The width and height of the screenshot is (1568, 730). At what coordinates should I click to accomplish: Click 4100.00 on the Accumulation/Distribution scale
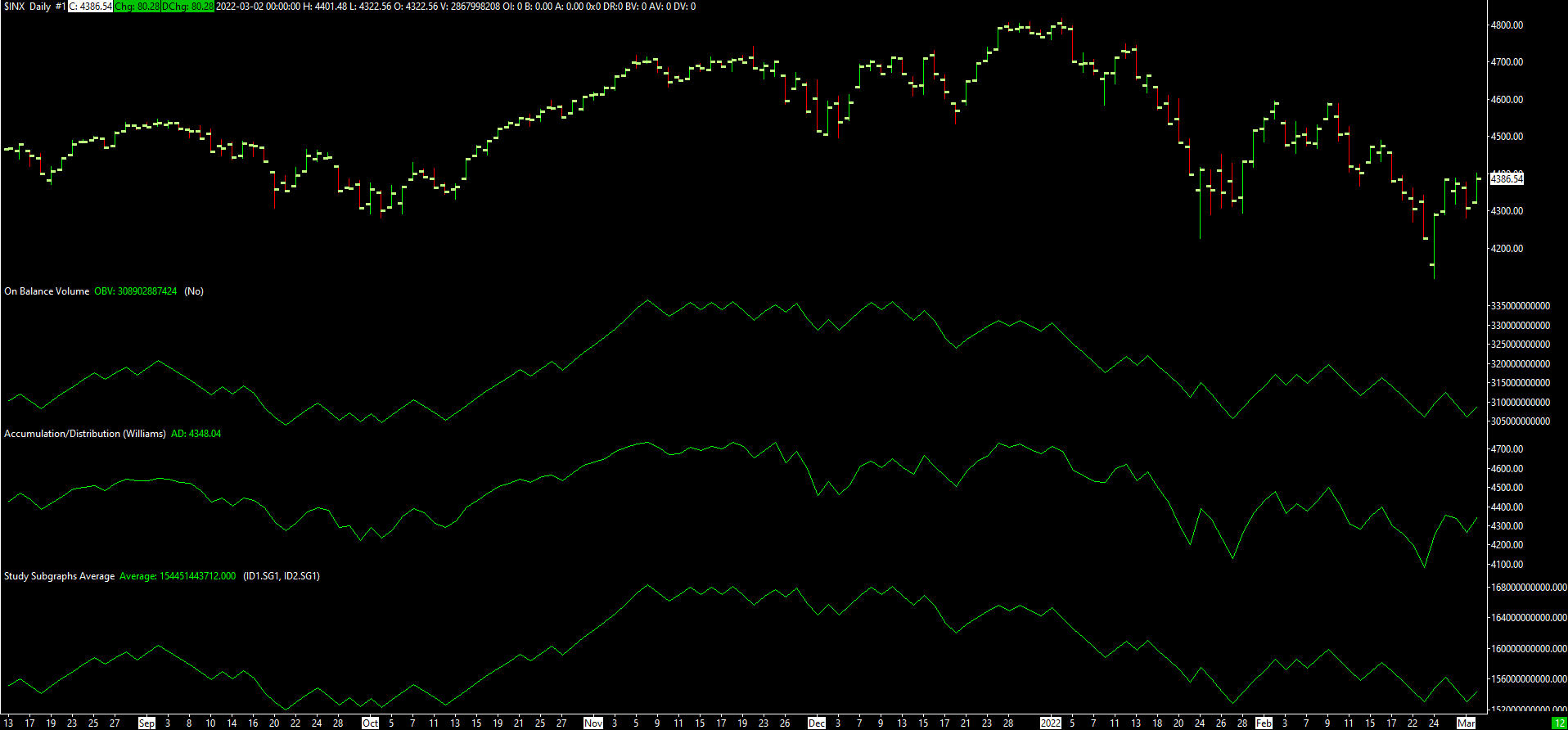(x=1507, y=565)
